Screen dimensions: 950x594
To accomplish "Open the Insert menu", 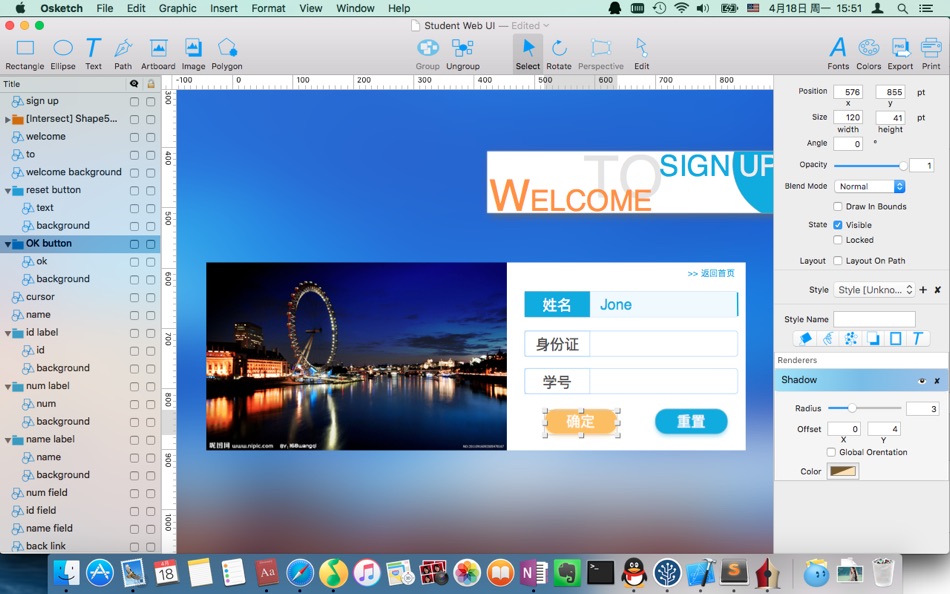I will point(224,8).
